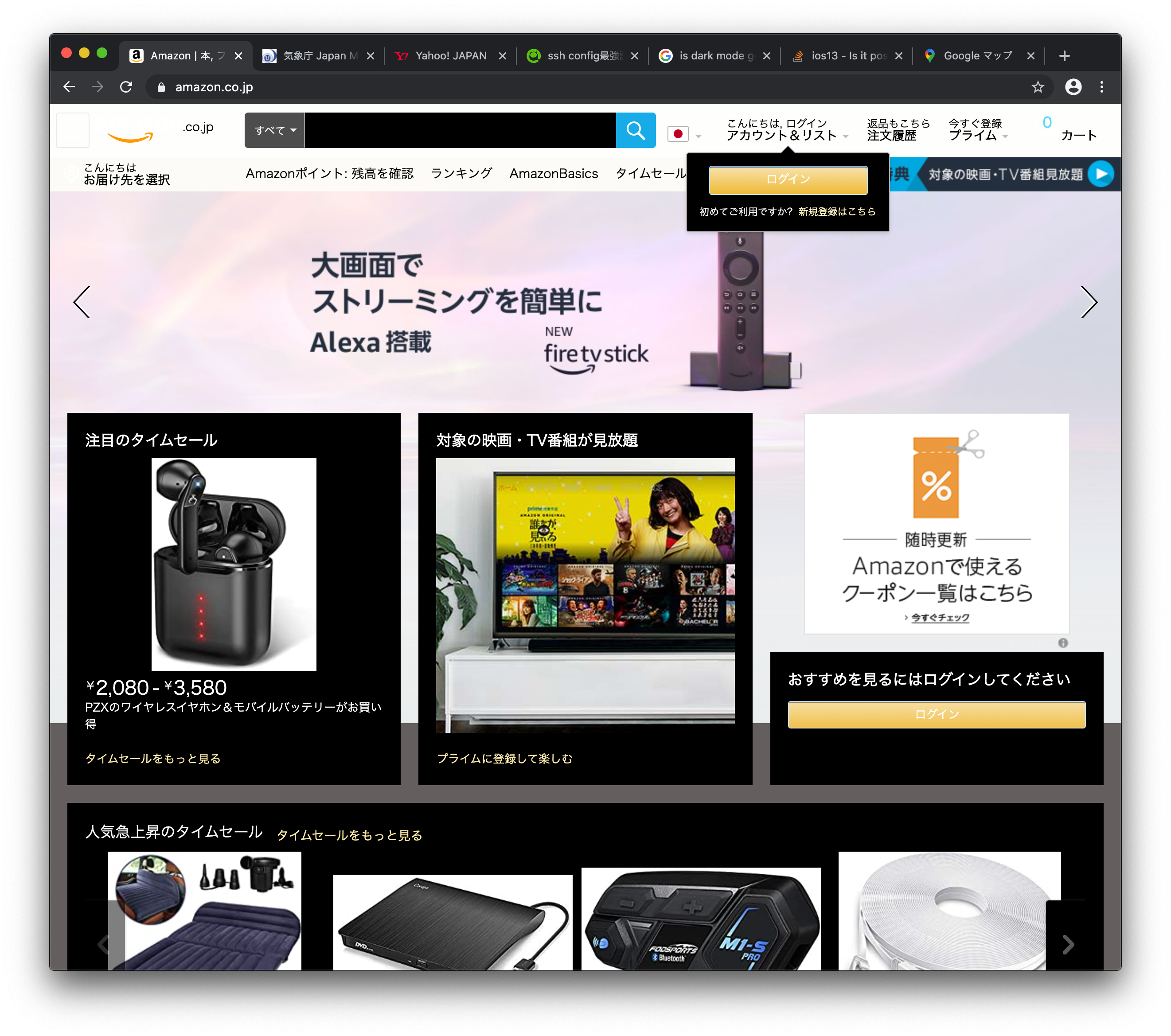This screenshot has height=1036, width=1171.
Task: Close the Google マップ tab
Action: 1030,55
